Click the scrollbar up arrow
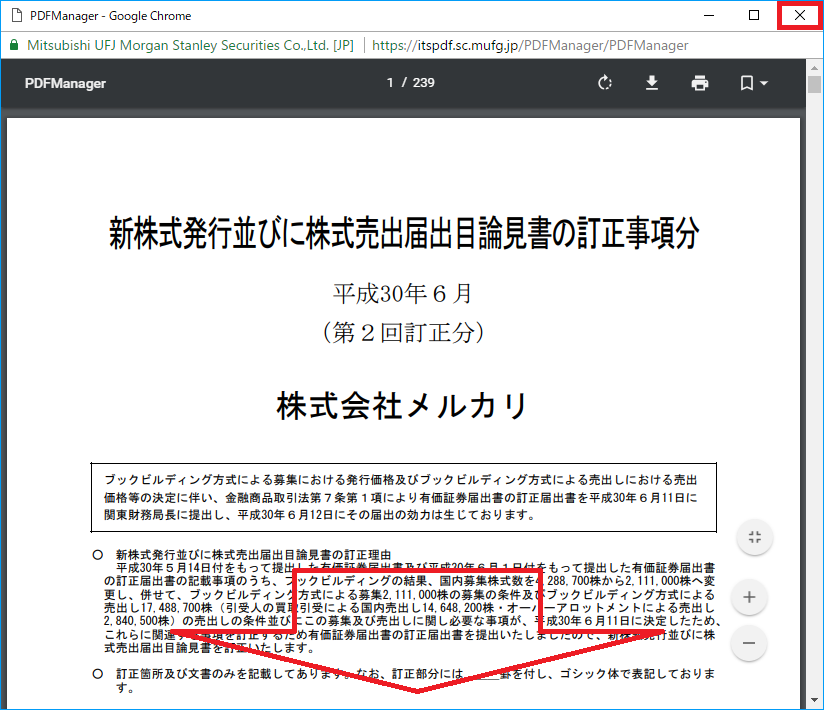This screenshot has height=710, width=824. (815, 68)
